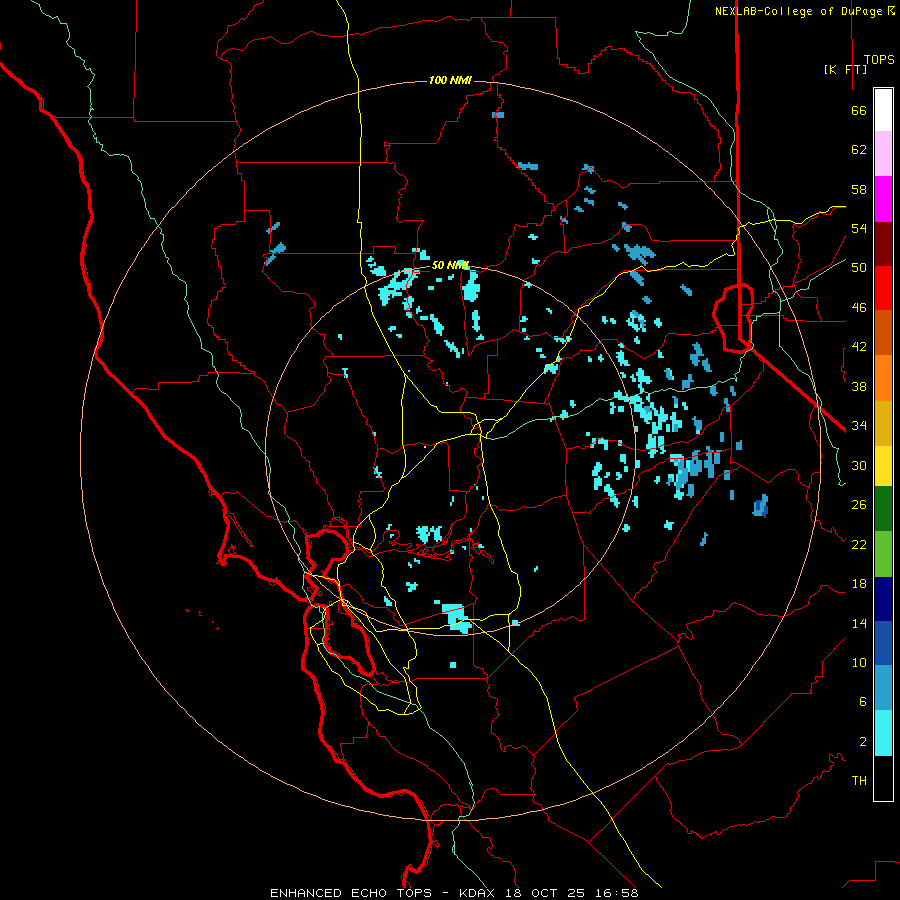Click the gold legend swatch
Screen dimensions: 900x900
[883, 423]
